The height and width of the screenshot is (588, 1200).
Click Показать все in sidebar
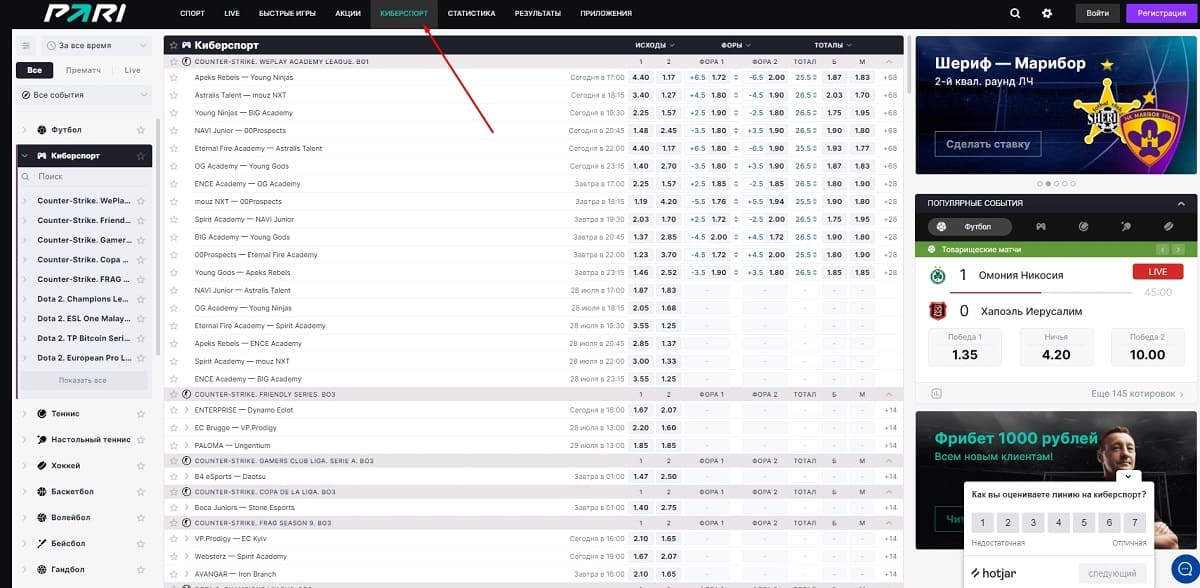coord(82,380)
